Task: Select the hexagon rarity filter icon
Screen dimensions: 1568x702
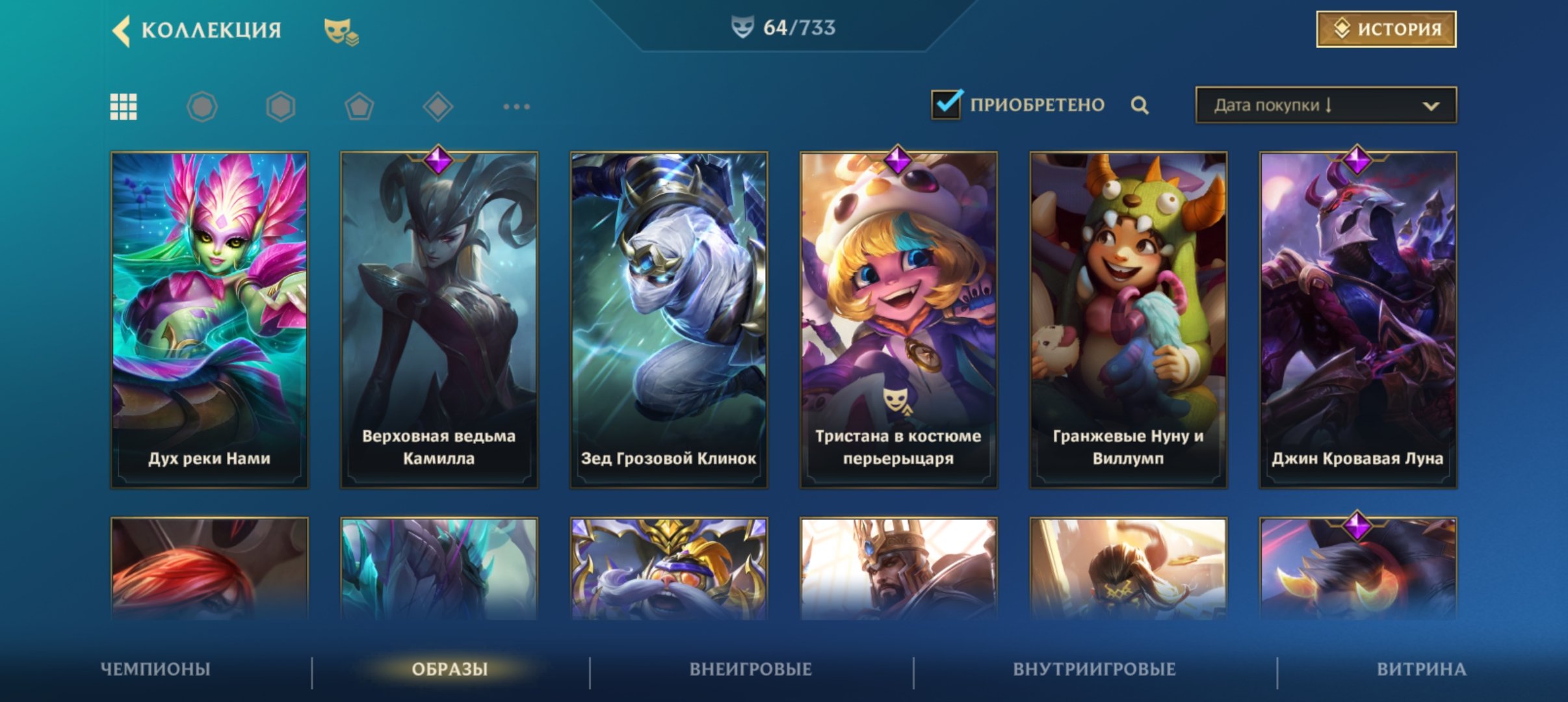Action: [281, 107]
